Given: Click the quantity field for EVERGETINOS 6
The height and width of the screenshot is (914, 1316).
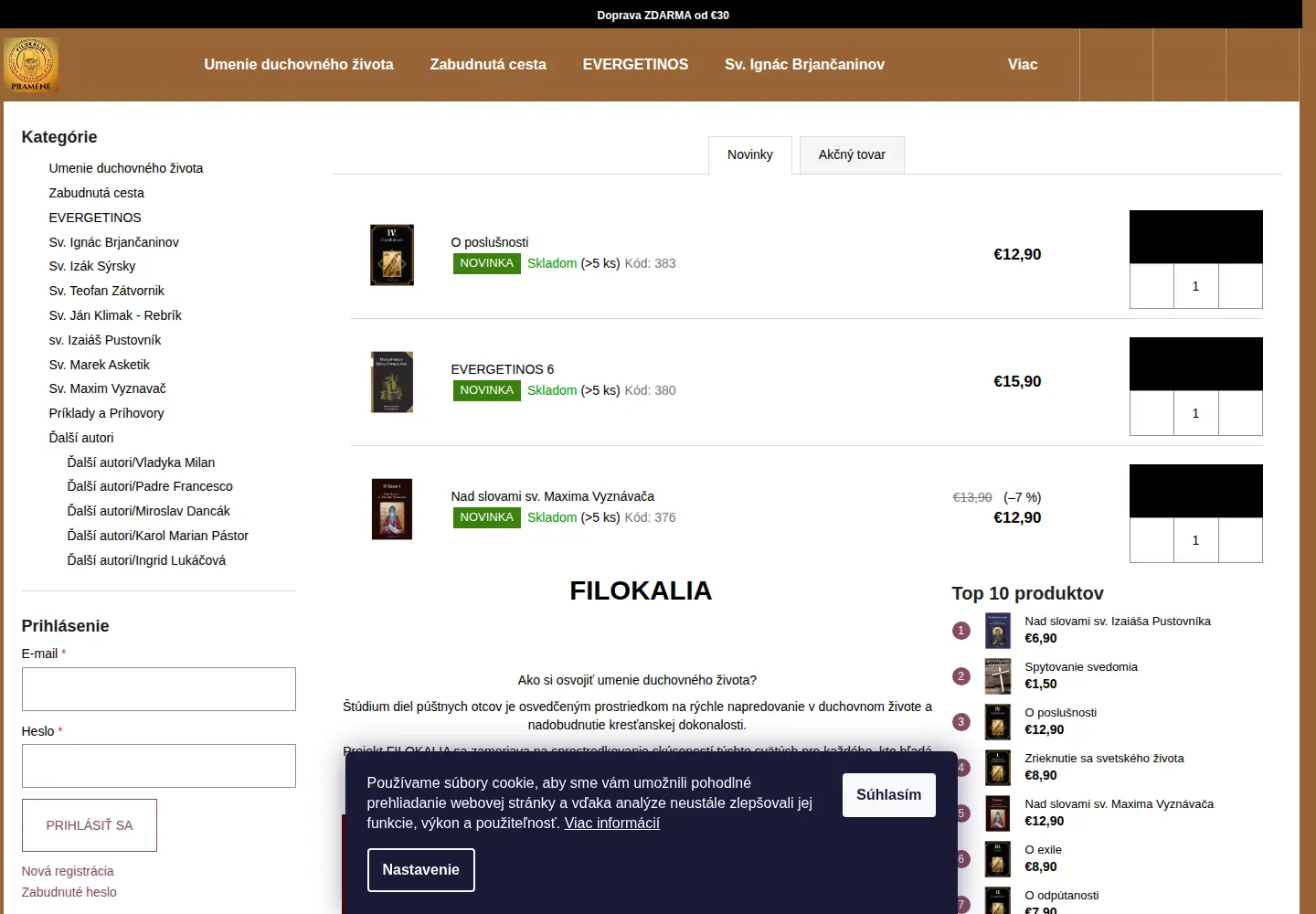Looking at the screenshot, I should pos(1195,413).
